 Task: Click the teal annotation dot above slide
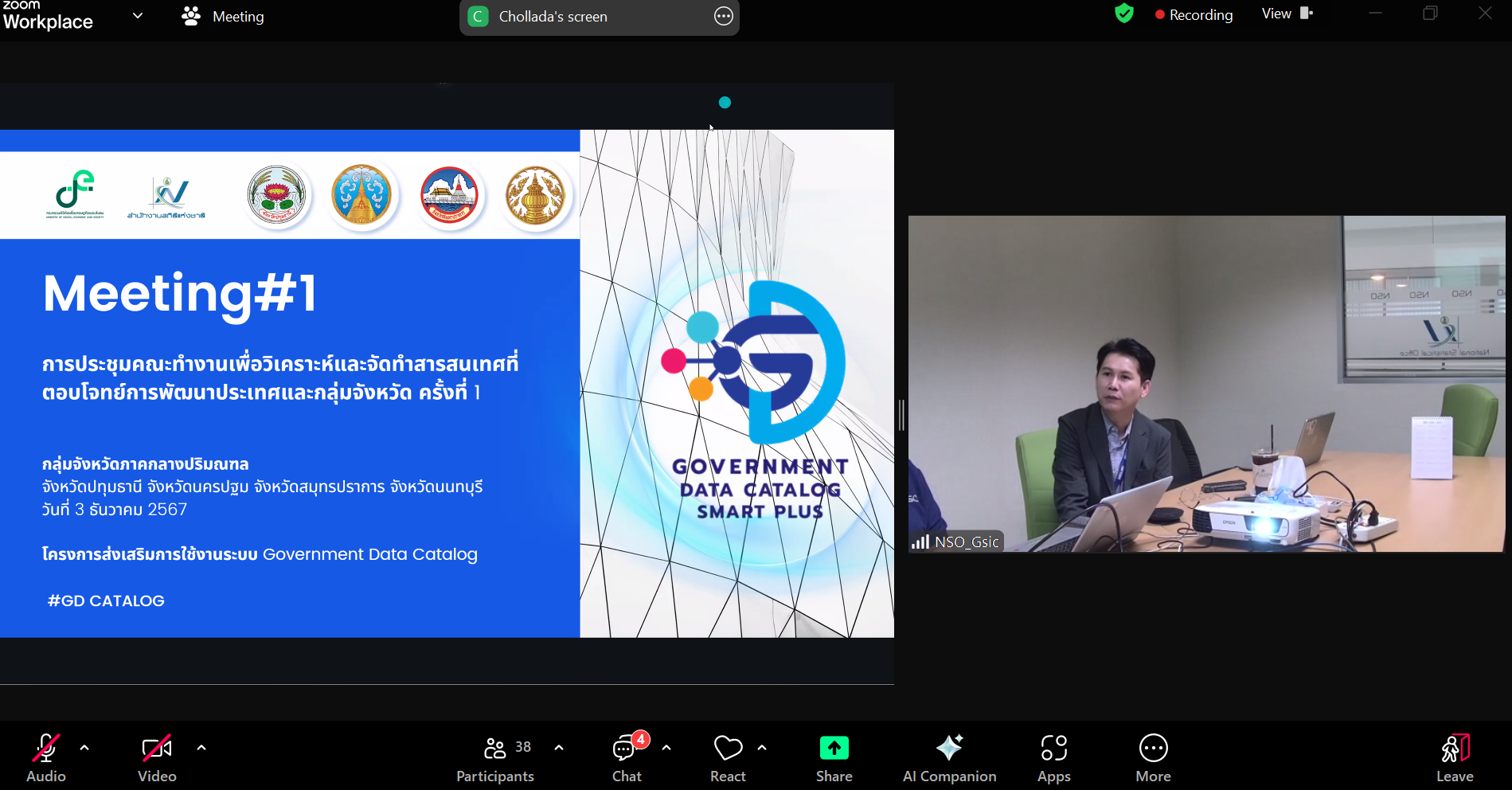click(x=725, y=102)
